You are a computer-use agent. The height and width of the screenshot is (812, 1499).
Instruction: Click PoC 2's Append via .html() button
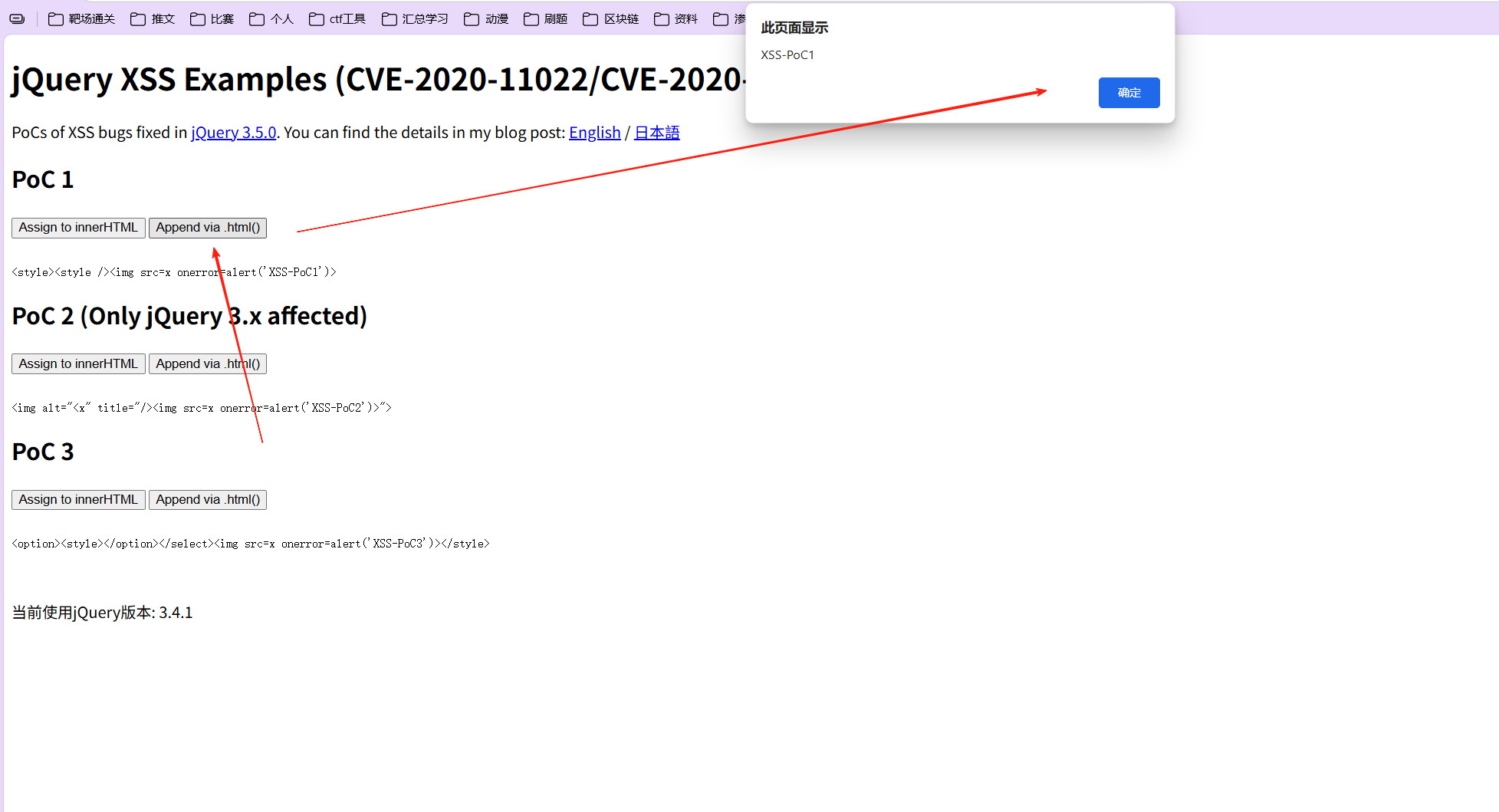coord(208,364)
